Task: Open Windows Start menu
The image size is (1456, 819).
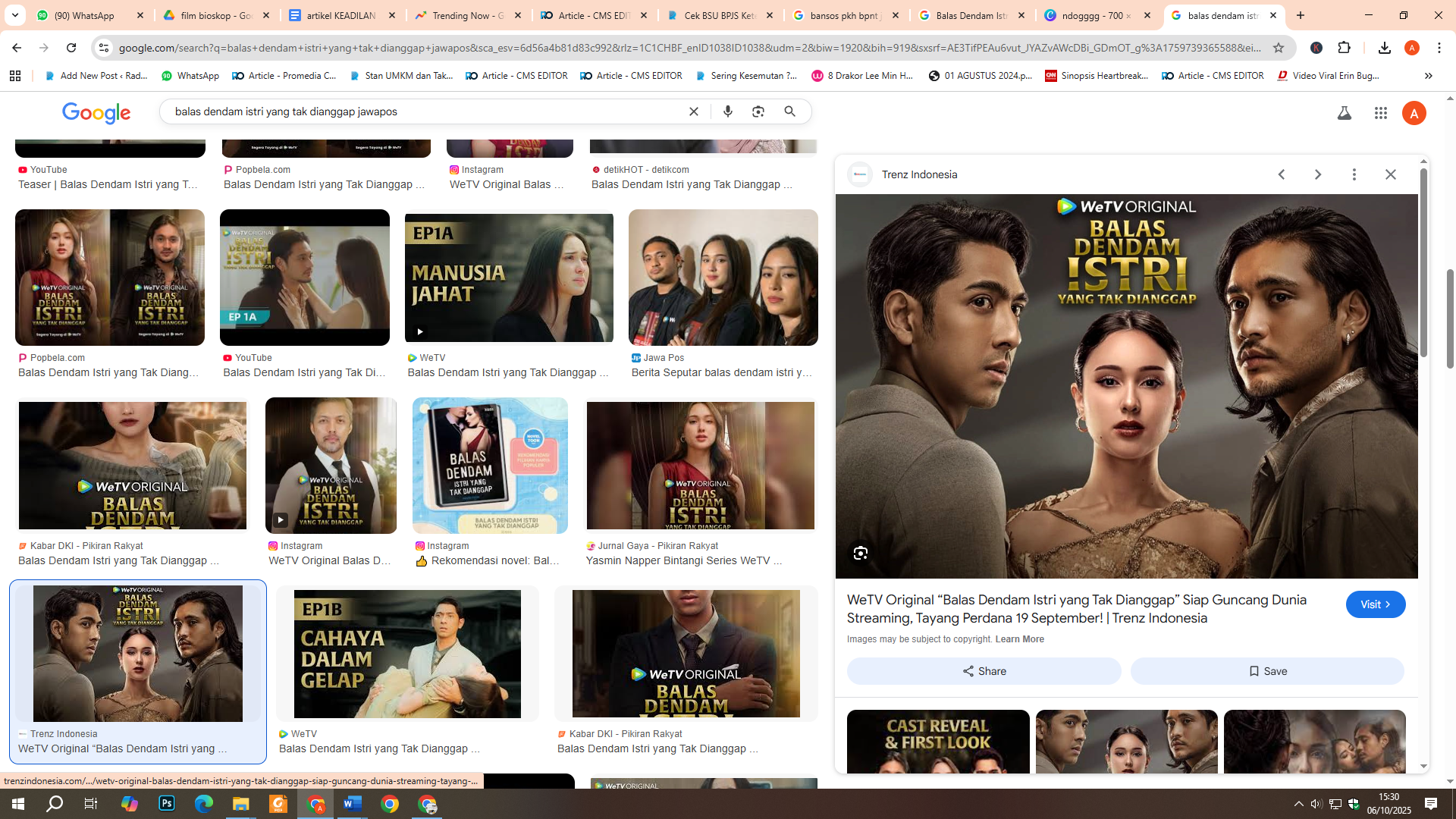Action: (x=18, y=804)
